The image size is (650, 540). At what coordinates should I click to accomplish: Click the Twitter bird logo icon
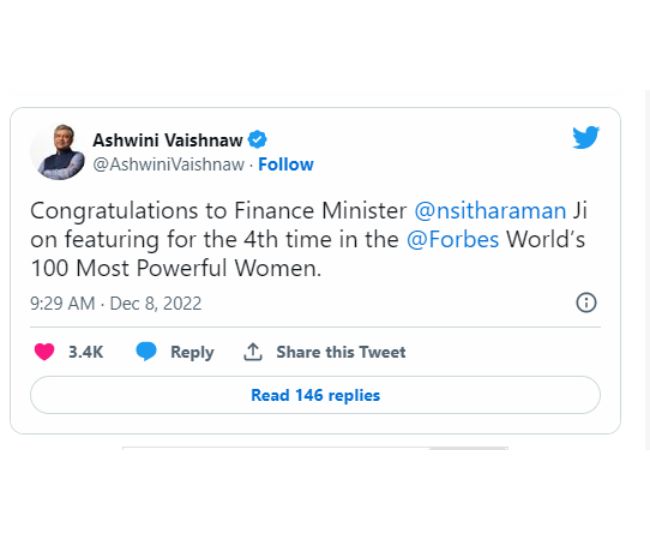click(x=586, y=138)
